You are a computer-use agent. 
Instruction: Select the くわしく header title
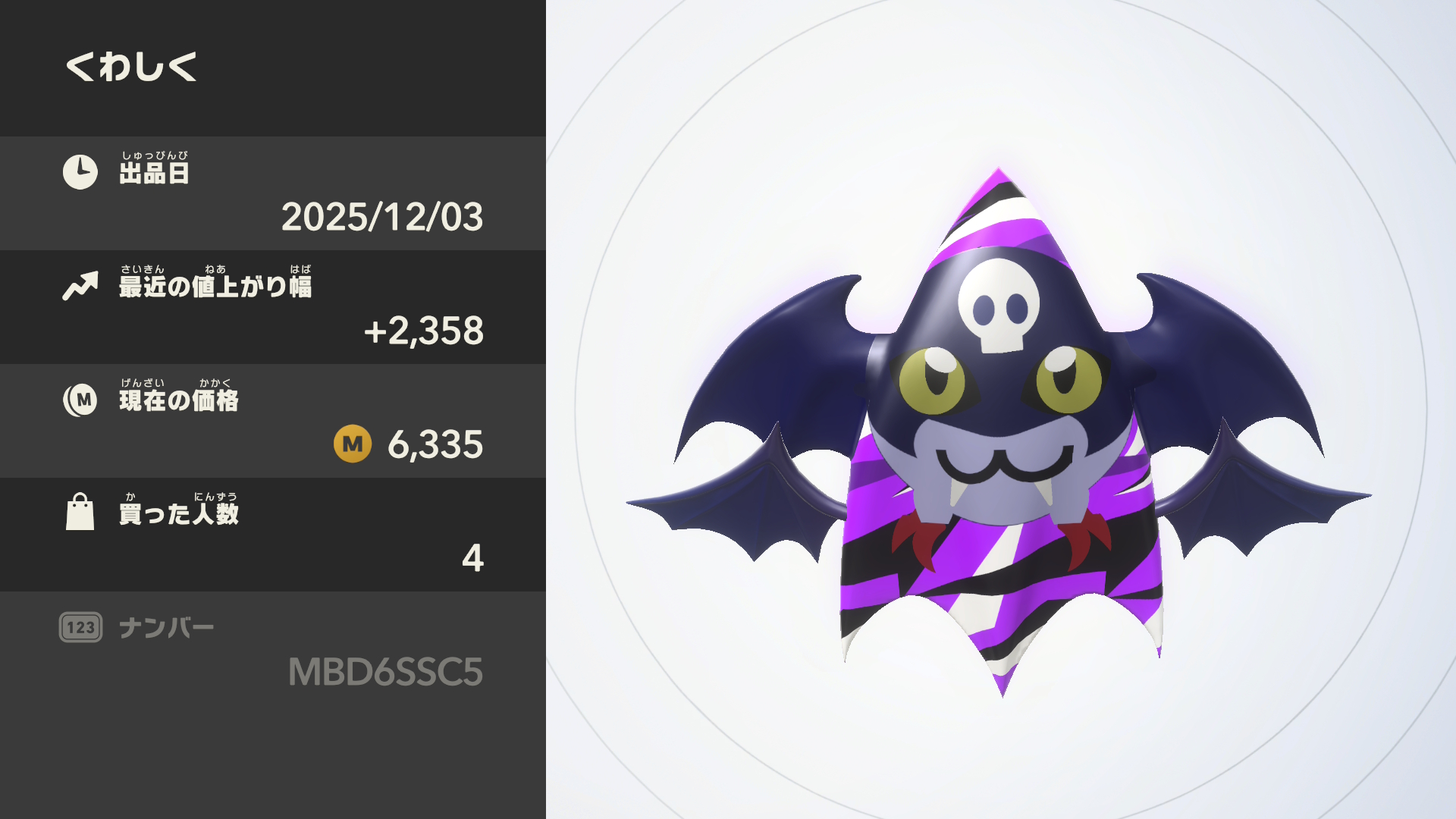[x=131, y=67]
